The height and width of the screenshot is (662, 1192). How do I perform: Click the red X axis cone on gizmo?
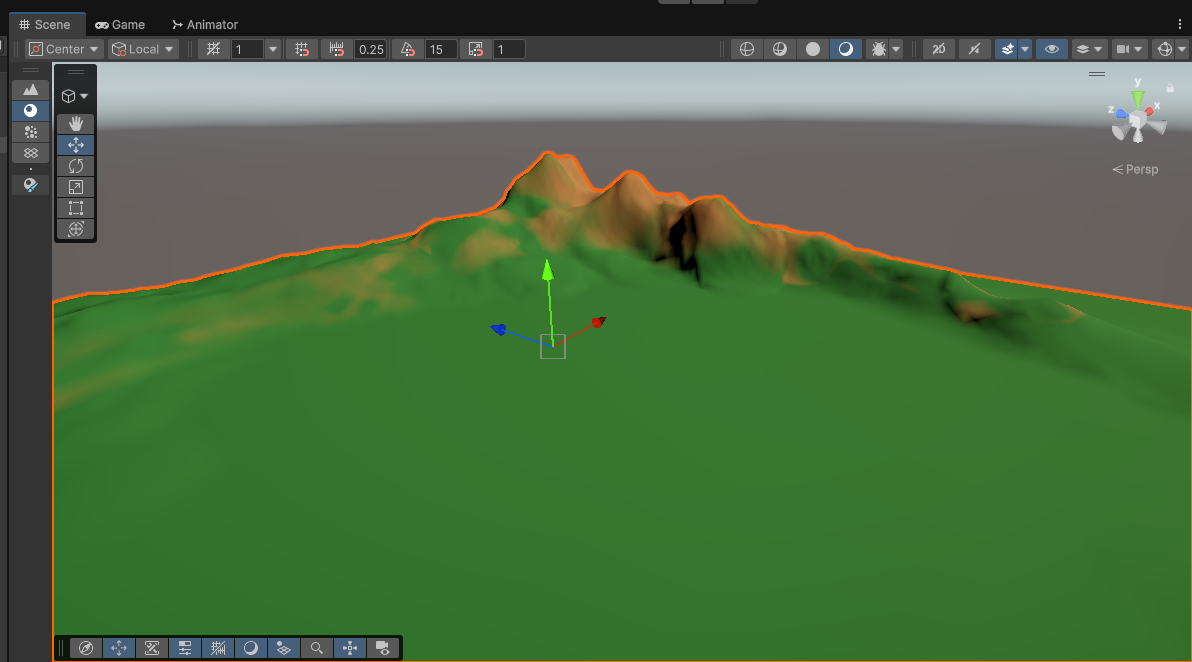1151,111
